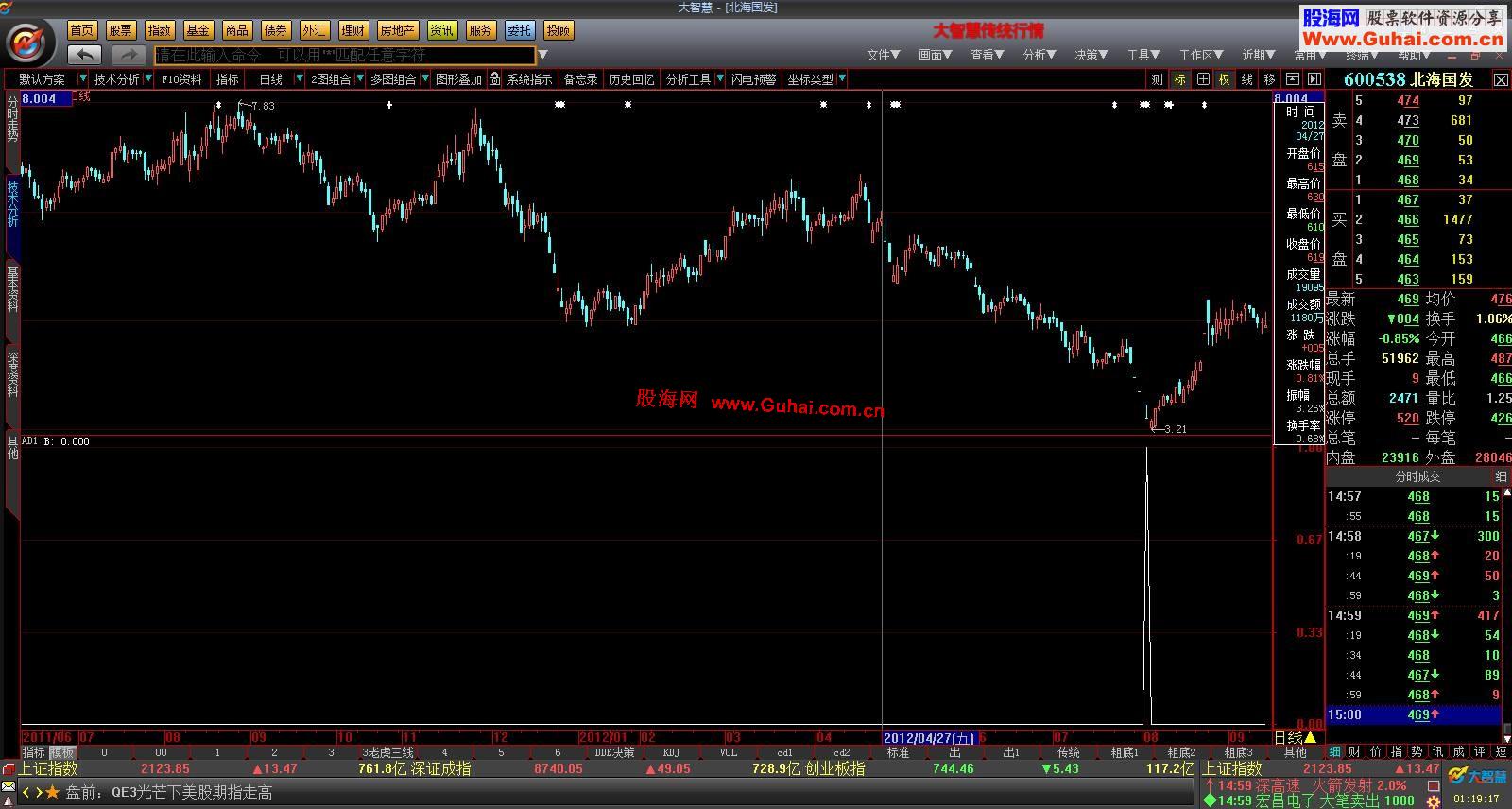Click the 2012/04/27(五) date marker on the timeline
Screen dimensions: 1512x809
pos(929,737)
